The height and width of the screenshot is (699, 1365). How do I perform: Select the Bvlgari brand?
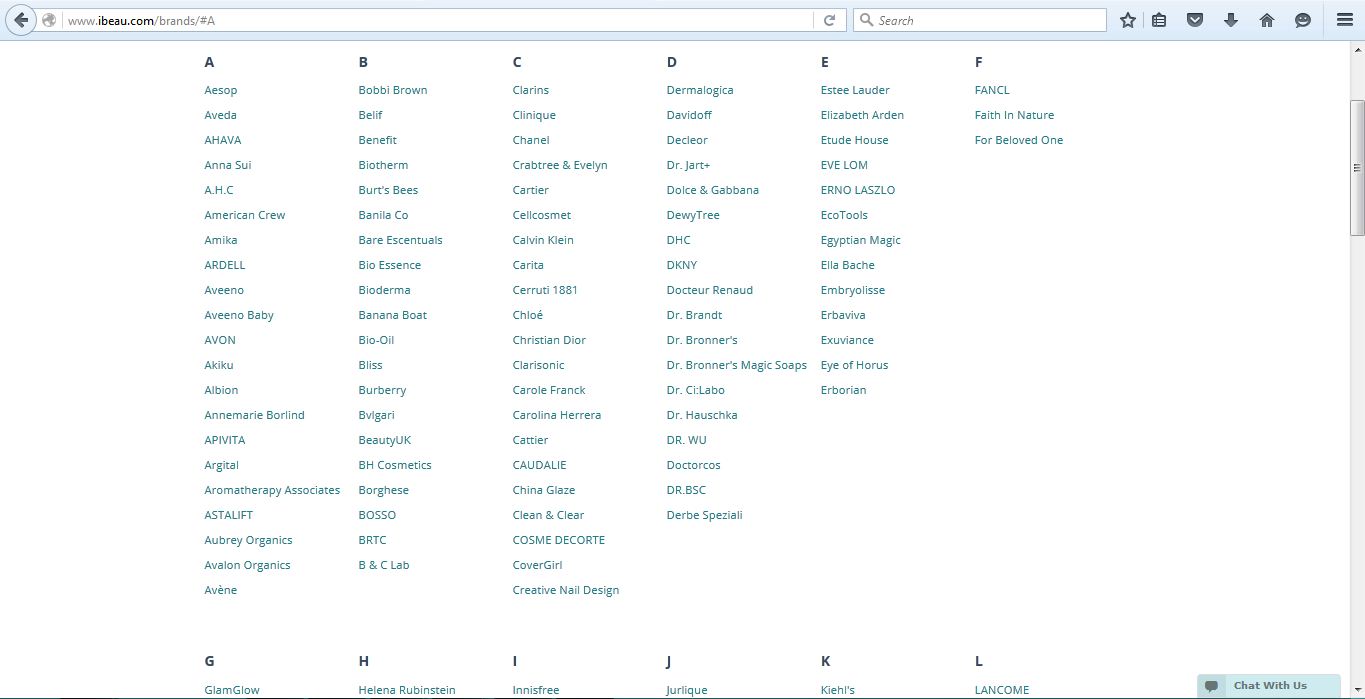coord(377,415)
